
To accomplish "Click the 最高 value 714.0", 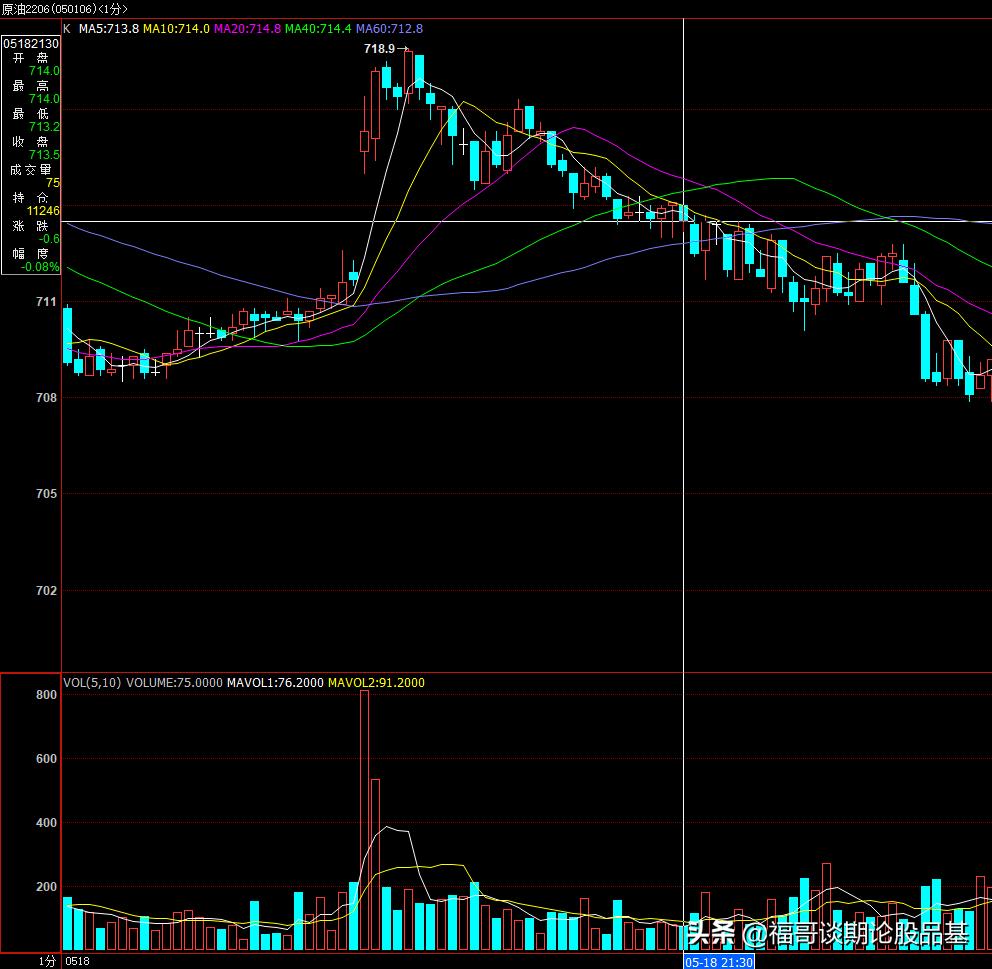I will click(44, 99).
